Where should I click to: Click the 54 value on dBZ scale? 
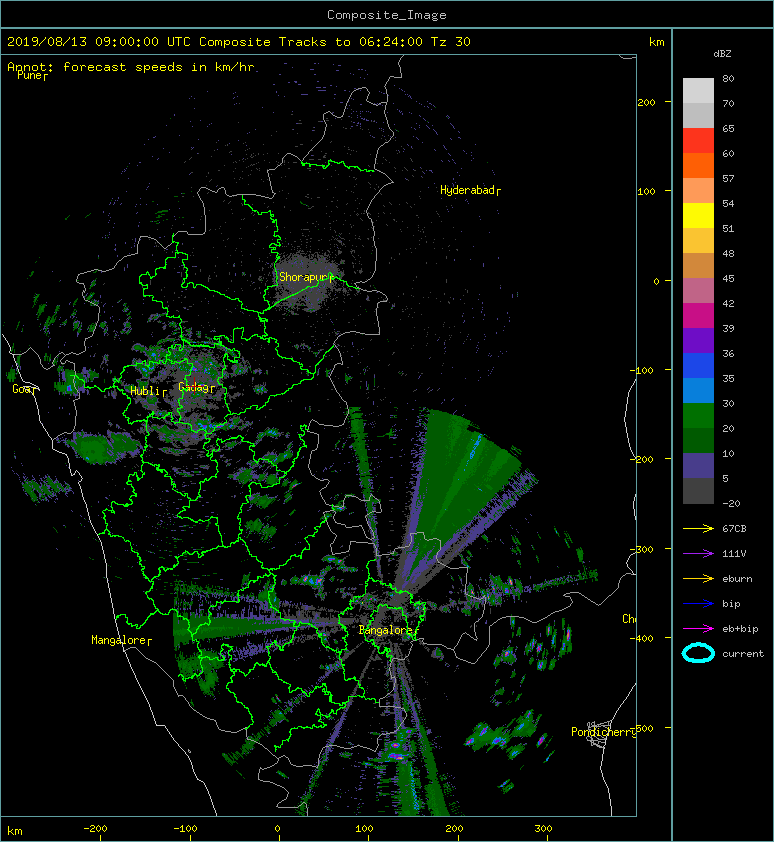[x=728, y=203]
